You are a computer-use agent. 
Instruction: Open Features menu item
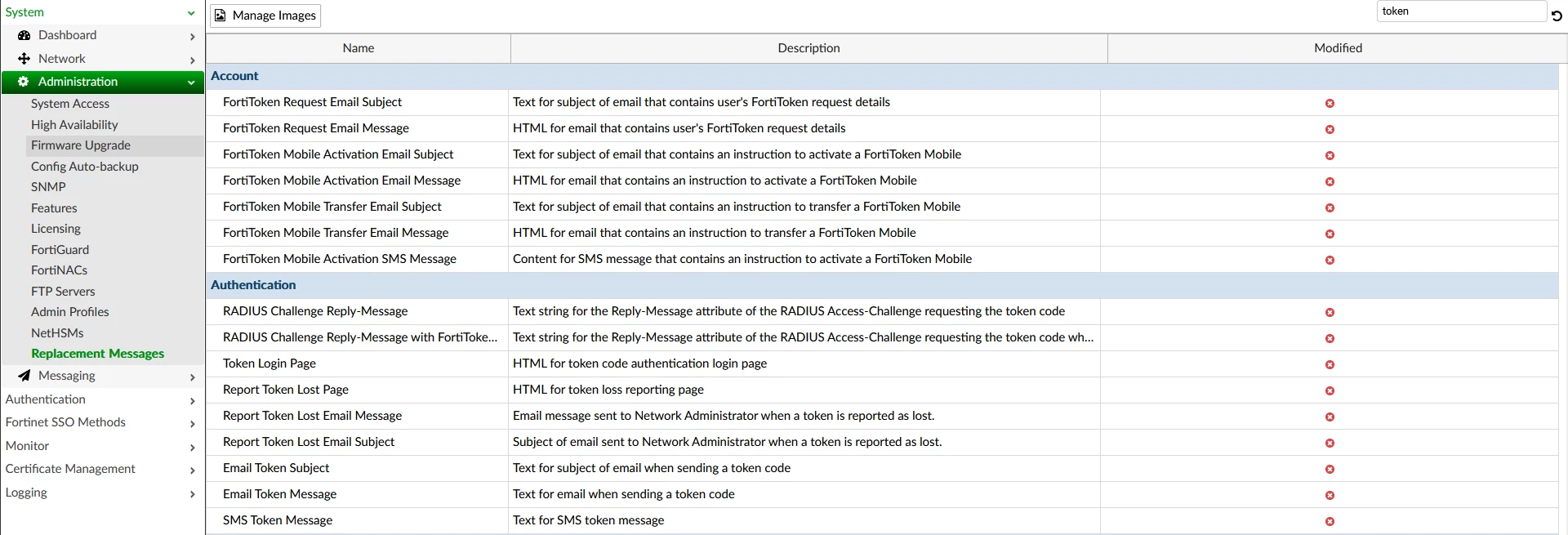(54, 208)
